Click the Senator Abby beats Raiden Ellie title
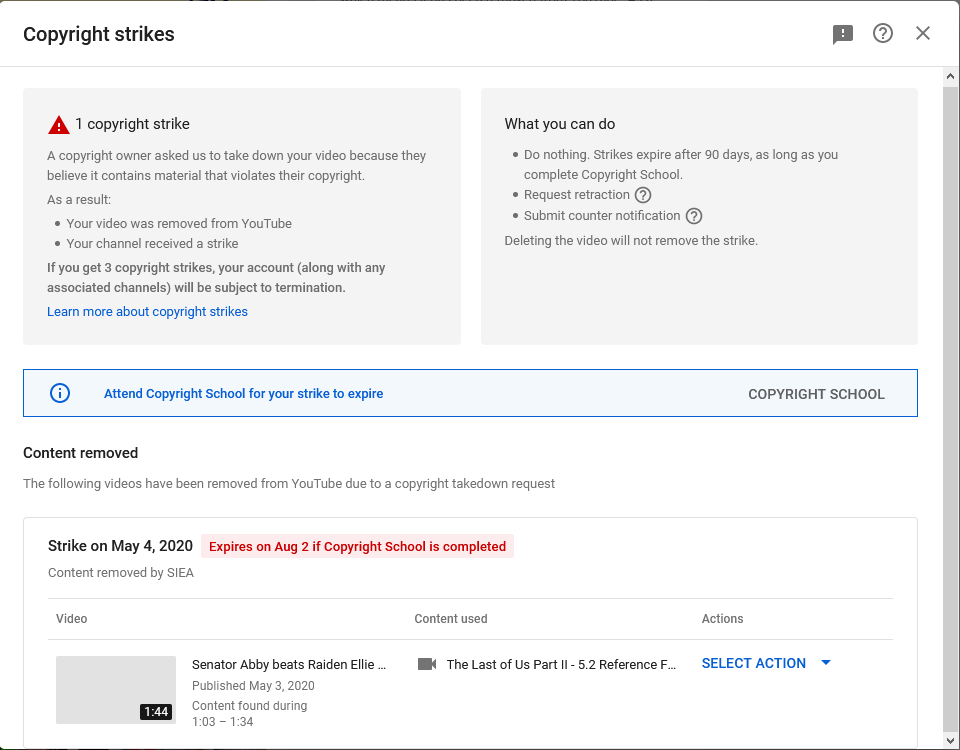The width and height of the screenshot is (960, 750). (x=289, y=665)
